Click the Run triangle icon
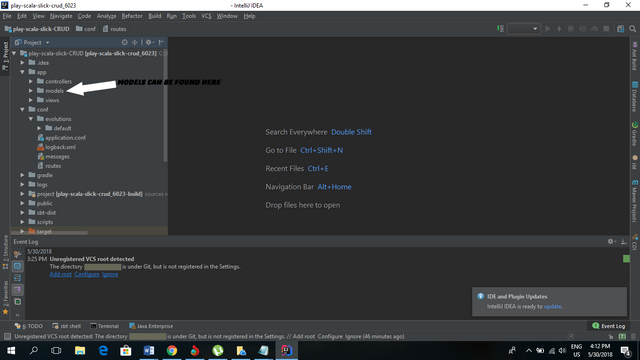640x360 pixels. (548, 29)
